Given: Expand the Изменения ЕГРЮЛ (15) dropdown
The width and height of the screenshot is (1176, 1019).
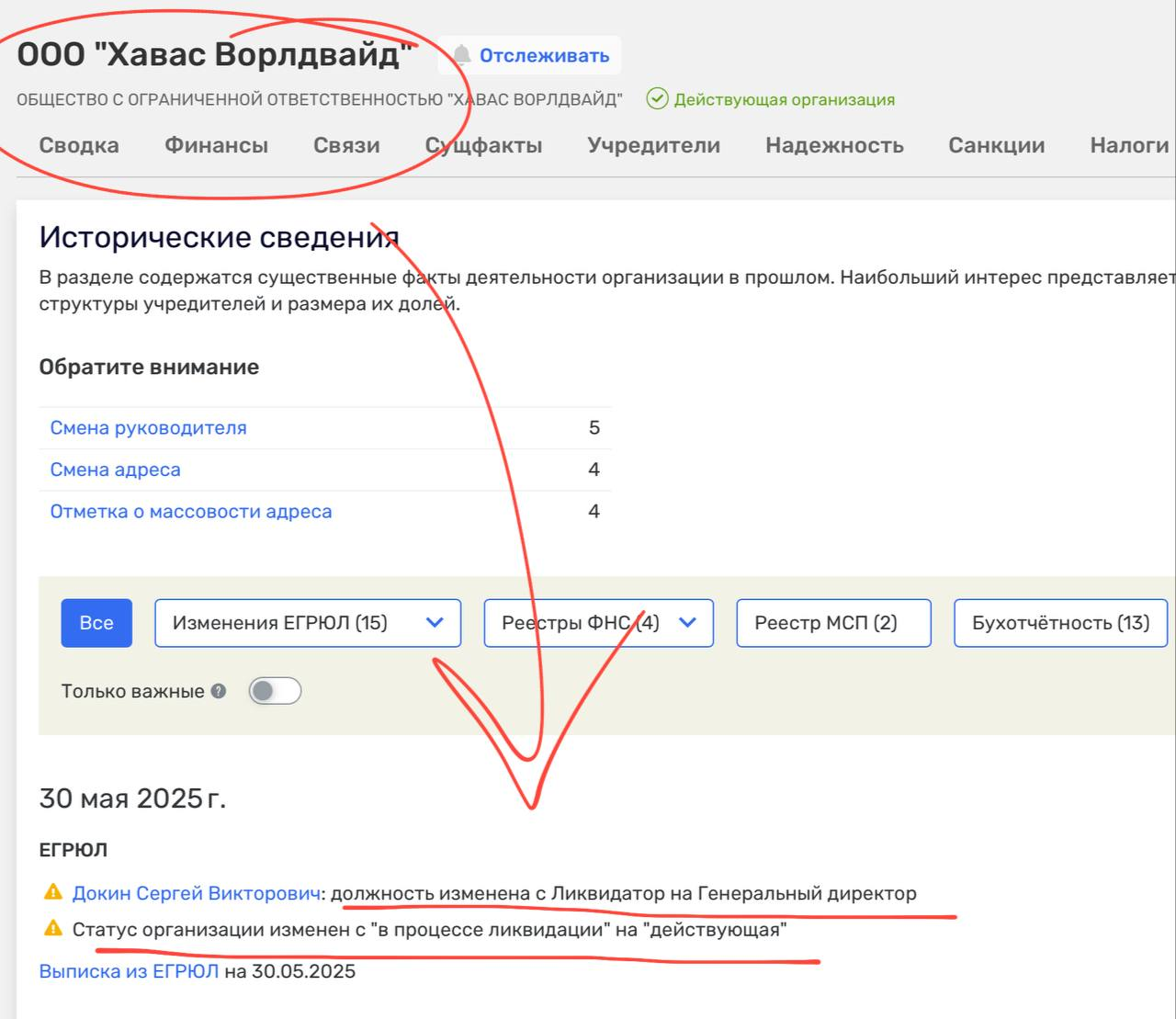Looking at the screenshot, I should click(307, 623).
